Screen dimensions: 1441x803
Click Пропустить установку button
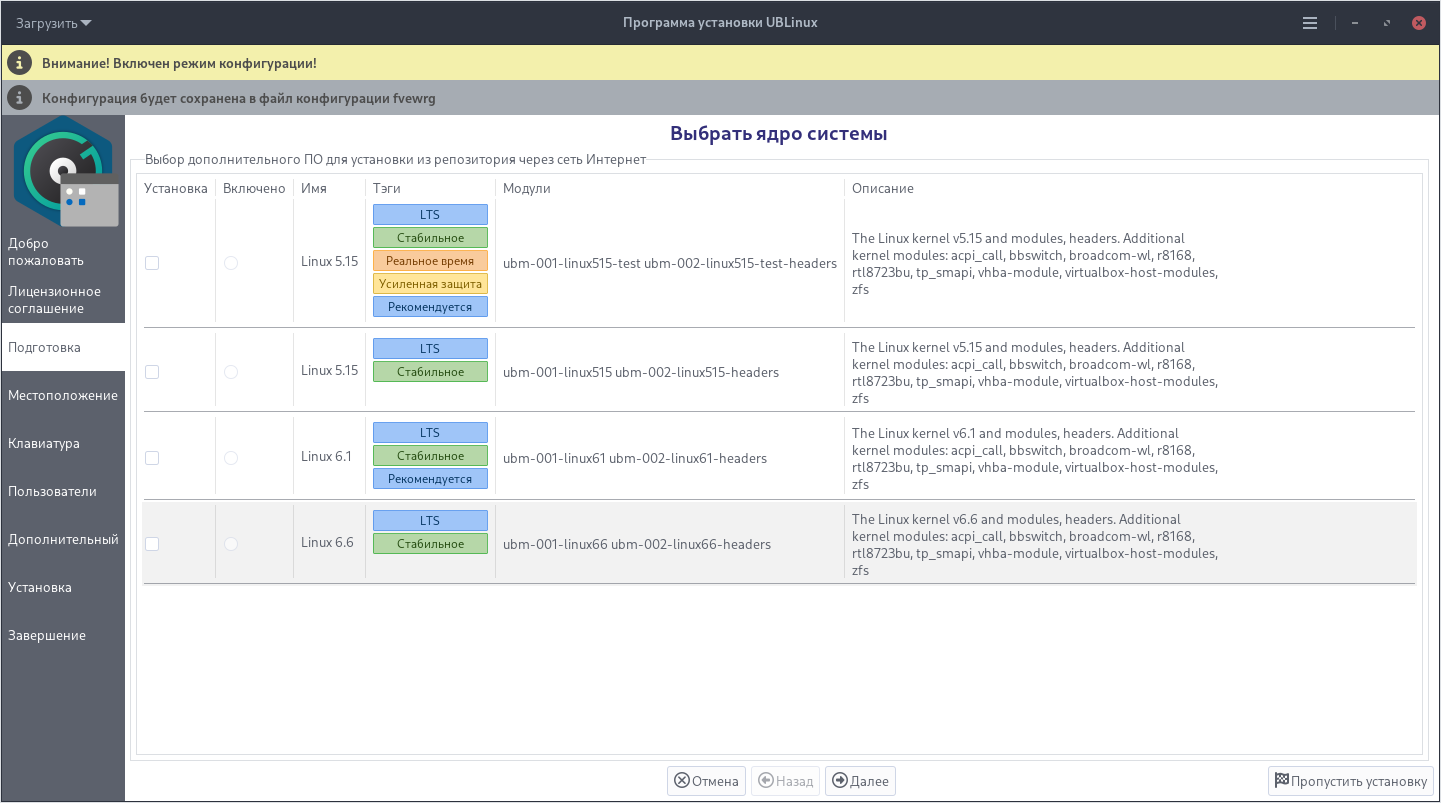[1350, 781]
